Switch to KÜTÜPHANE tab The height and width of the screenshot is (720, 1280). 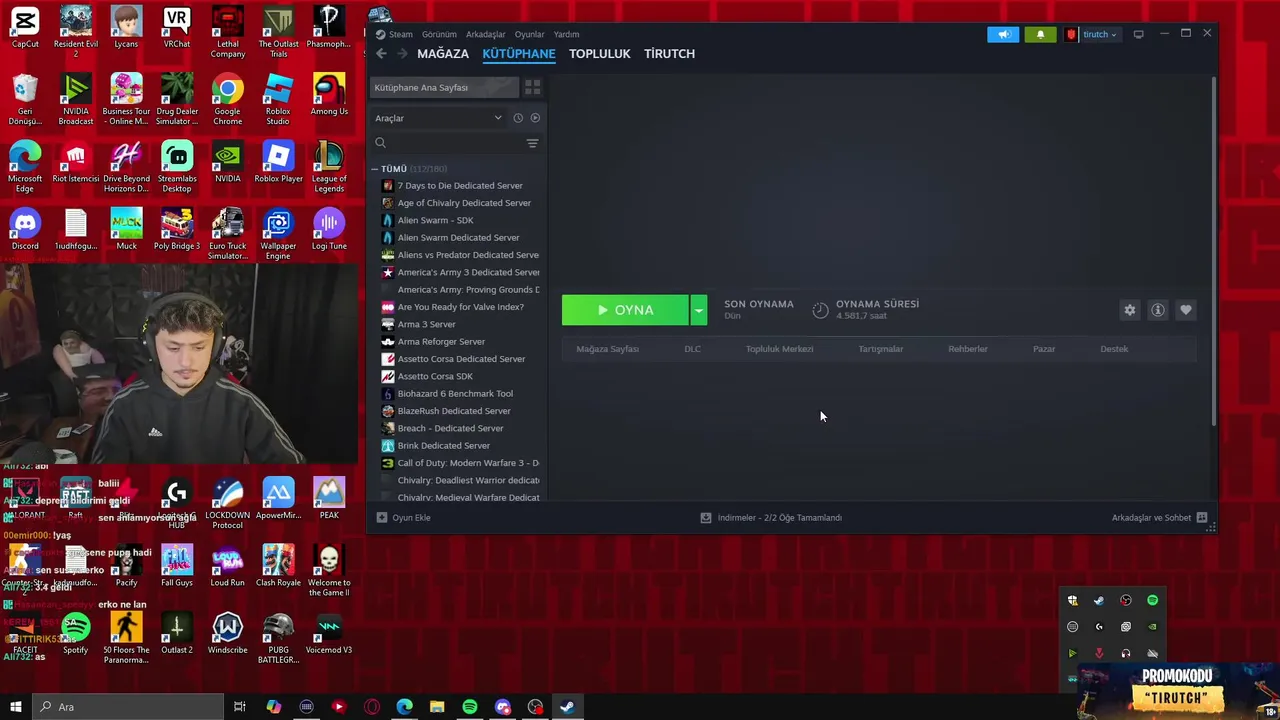coord(519,54)
